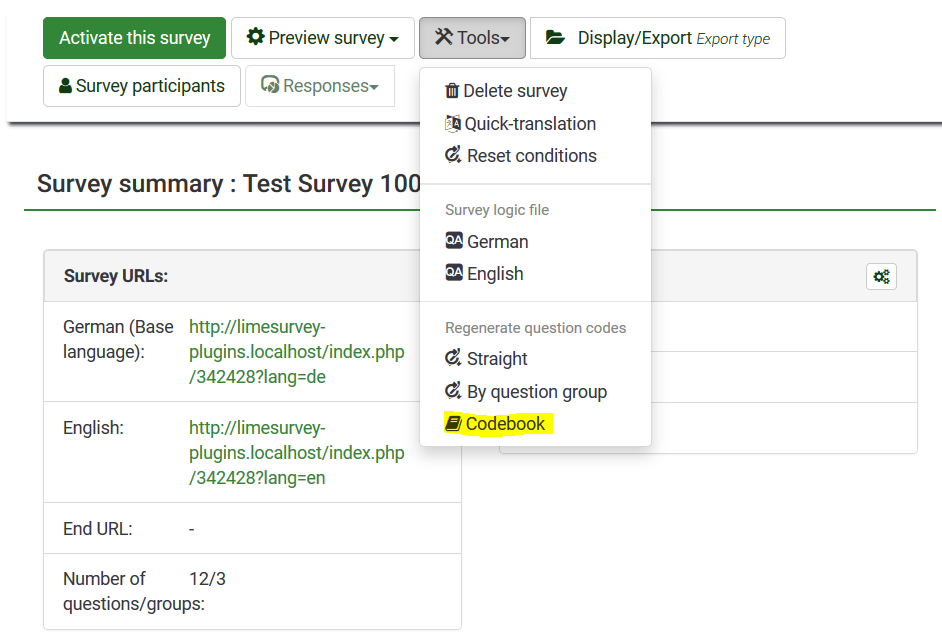Open the German base language survey URL
The width and height of the screenshot is (942, 638).
pyautogui.click(x=296, y=352)
